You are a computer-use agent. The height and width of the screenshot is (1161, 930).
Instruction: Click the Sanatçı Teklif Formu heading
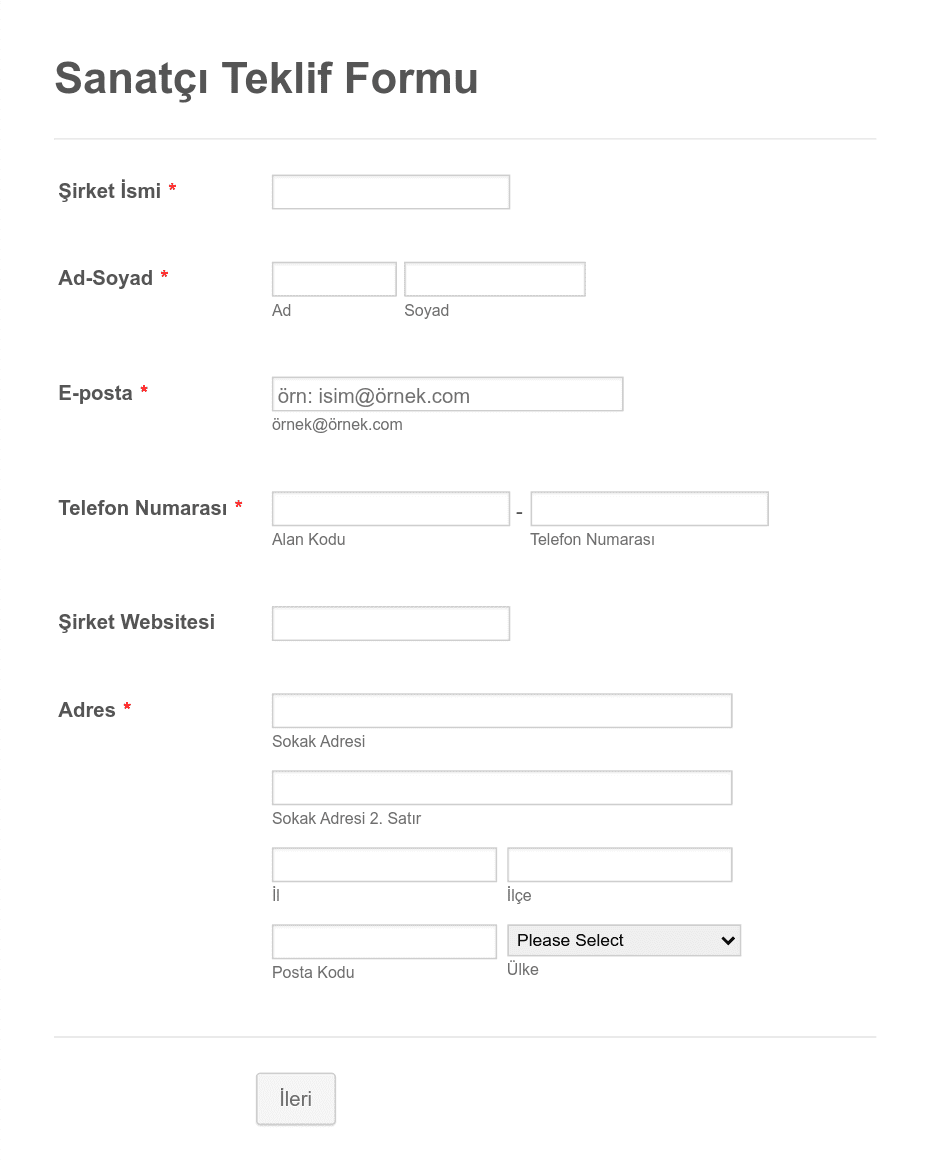(x=266, y=79)
